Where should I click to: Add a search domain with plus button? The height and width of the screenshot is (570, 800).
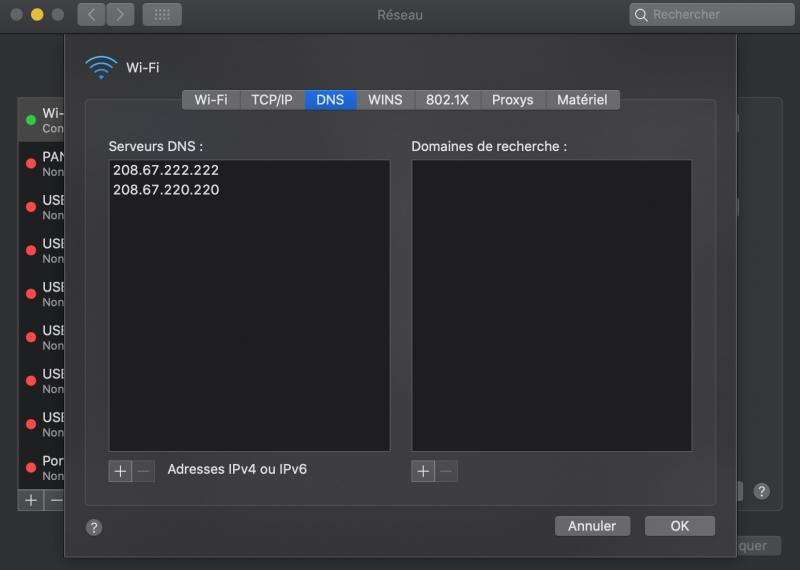[x=423, y=471]
